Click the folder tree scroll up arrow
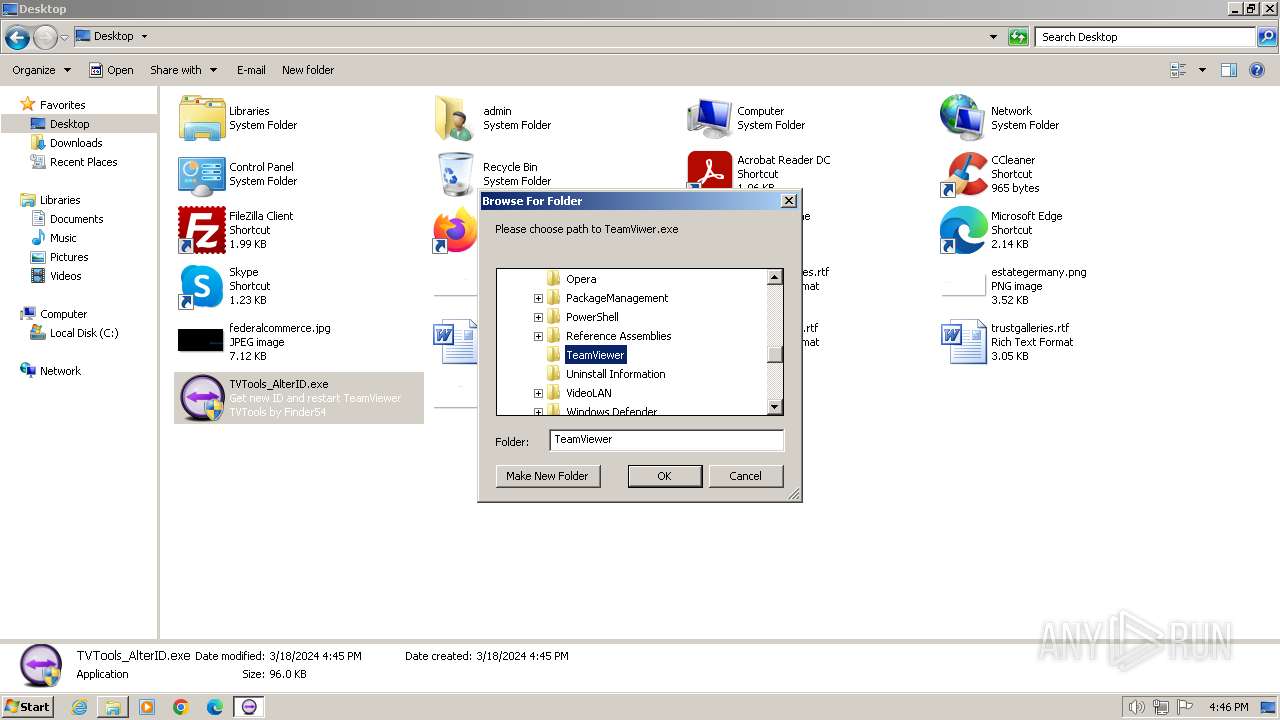The height and width of the screenshot is (720, 1280). pos(775,277)
